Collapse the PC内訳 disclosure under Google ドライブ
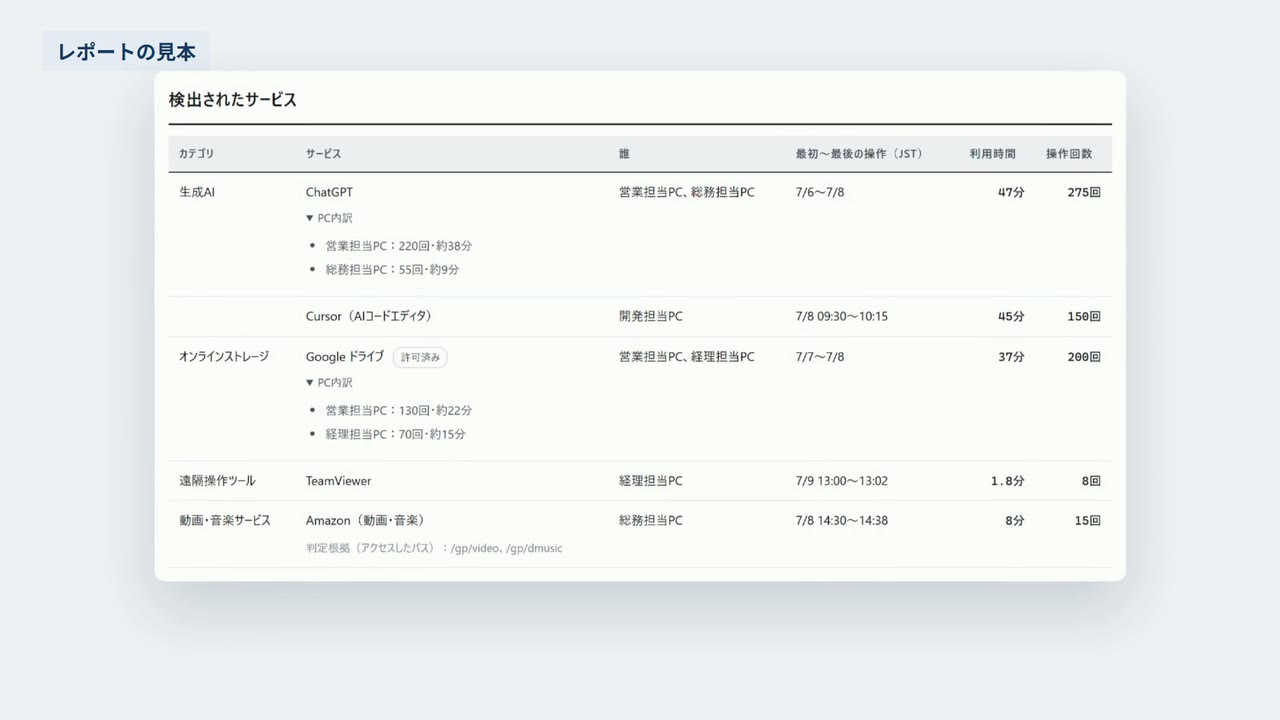Image resolution: width=1280 pixels, height=720 pixels. tap(329, 382)
